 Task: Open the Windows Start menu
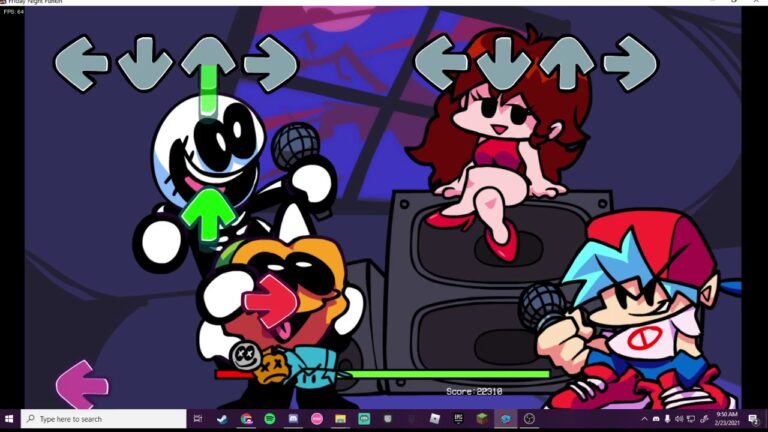point(9,419)
